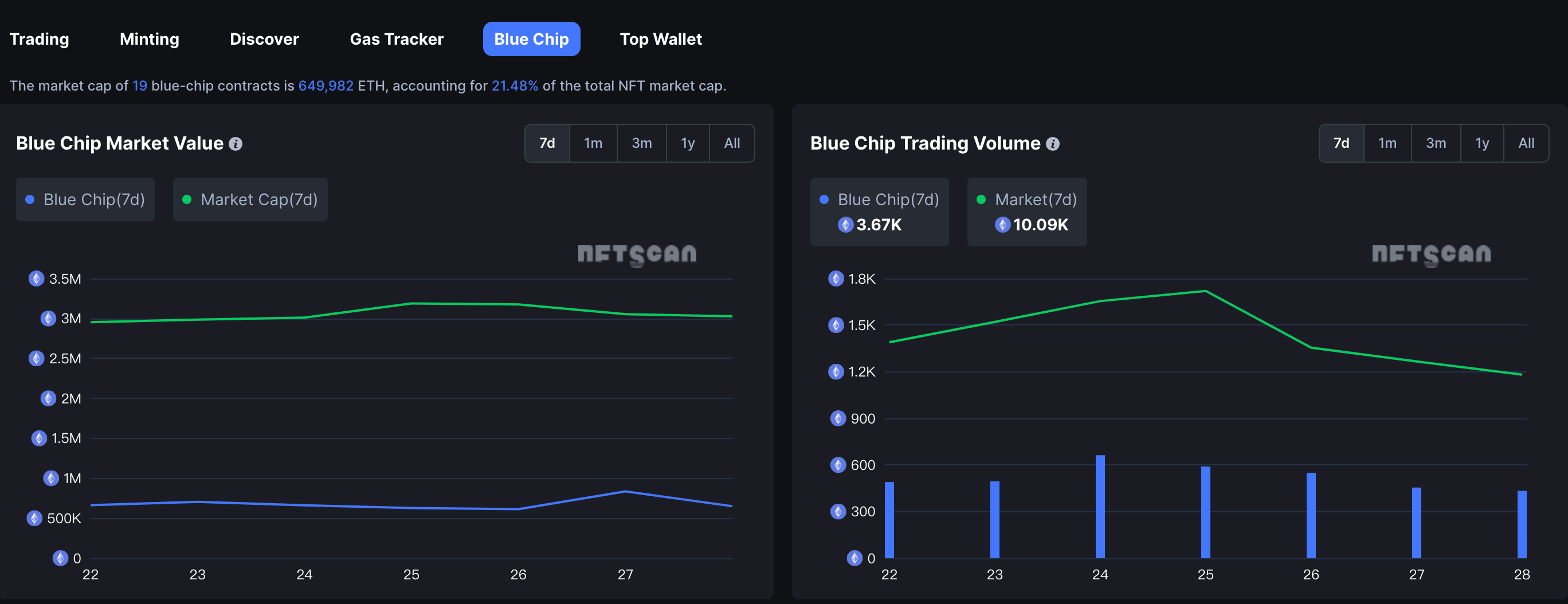Image resolution: width=1568 pixels, height=604 pixels.
Task: Switch to the Minting tab
Action: [149, 39]
